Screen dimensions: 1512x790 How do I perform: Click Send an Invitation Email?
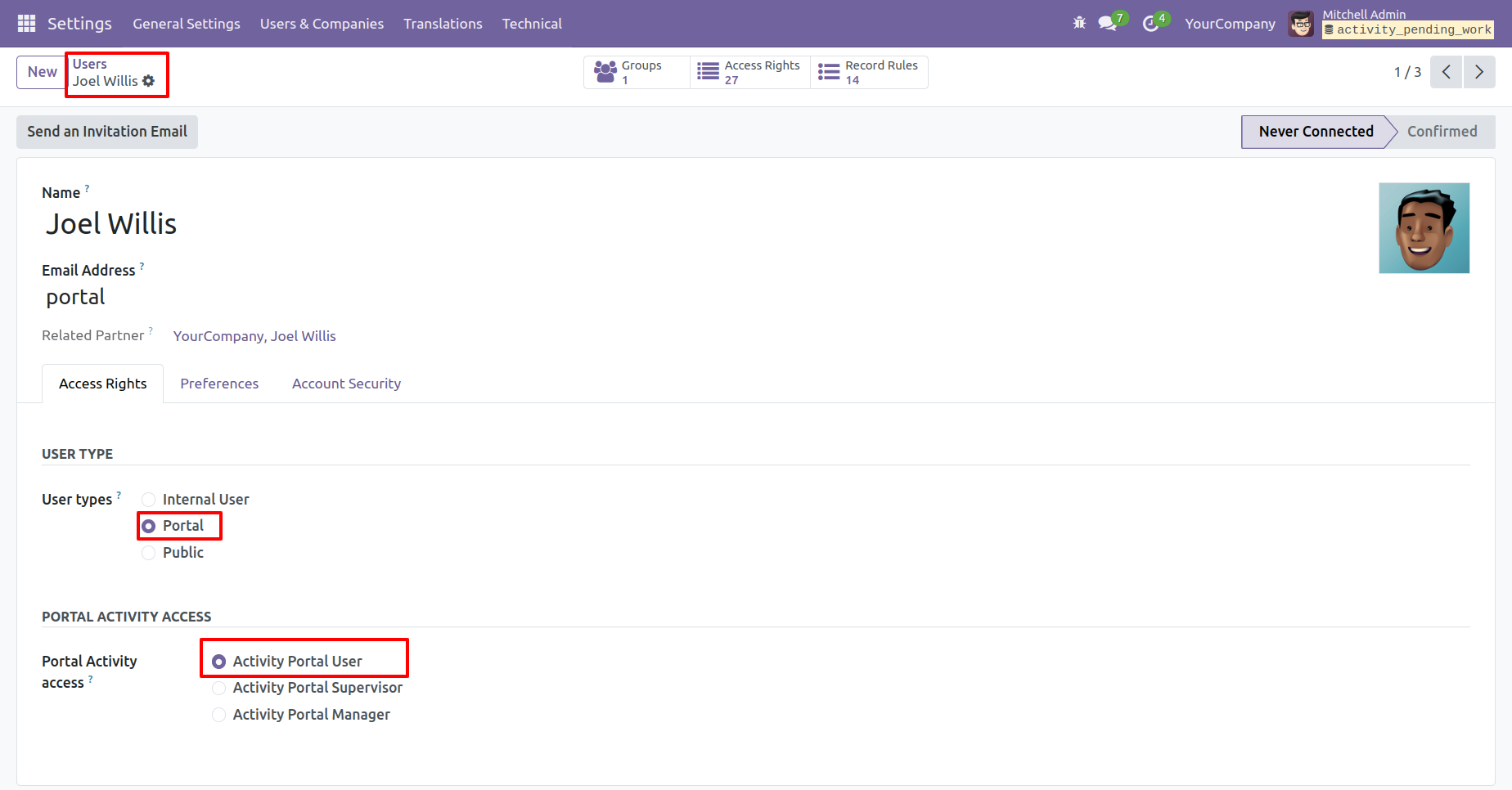coord(107,132)
